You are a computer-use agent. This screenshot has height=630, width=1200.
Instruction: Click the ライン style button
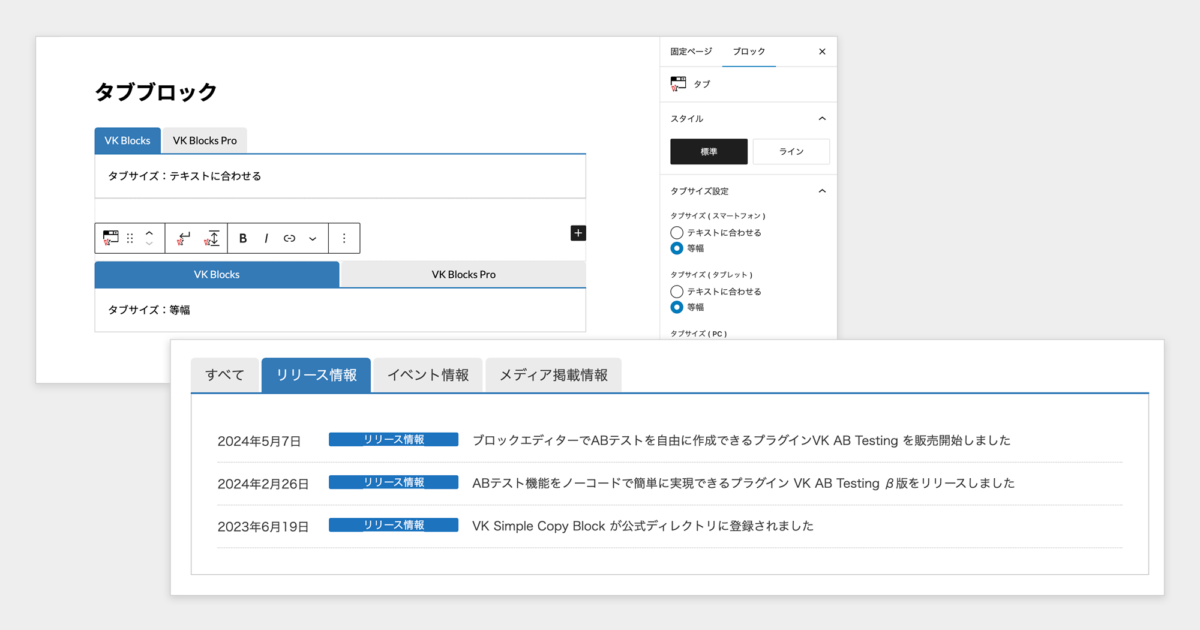point(791,151)
